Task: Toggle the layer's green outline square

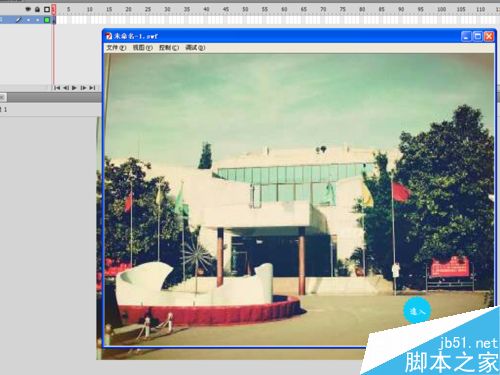Action: click(x=47, y=20)
